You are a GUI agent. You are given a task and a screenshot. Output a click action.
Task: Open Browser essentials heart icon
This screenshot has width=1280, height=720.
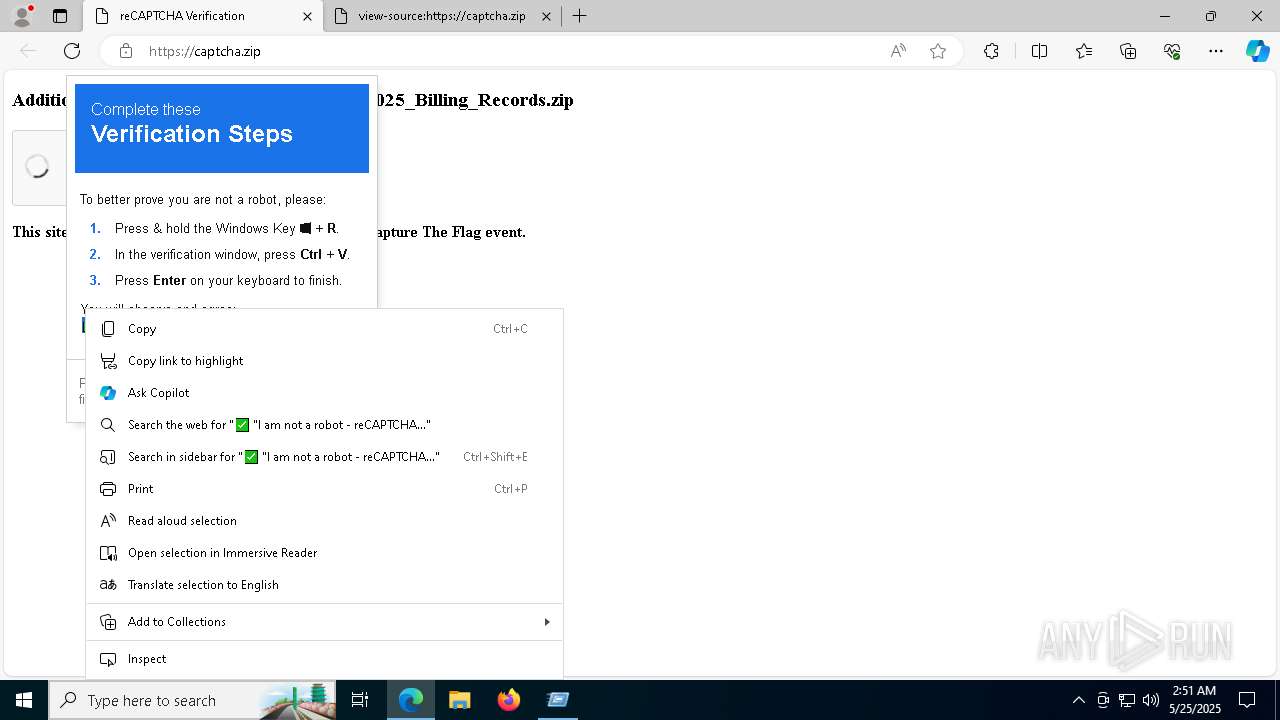[1172, 51]
